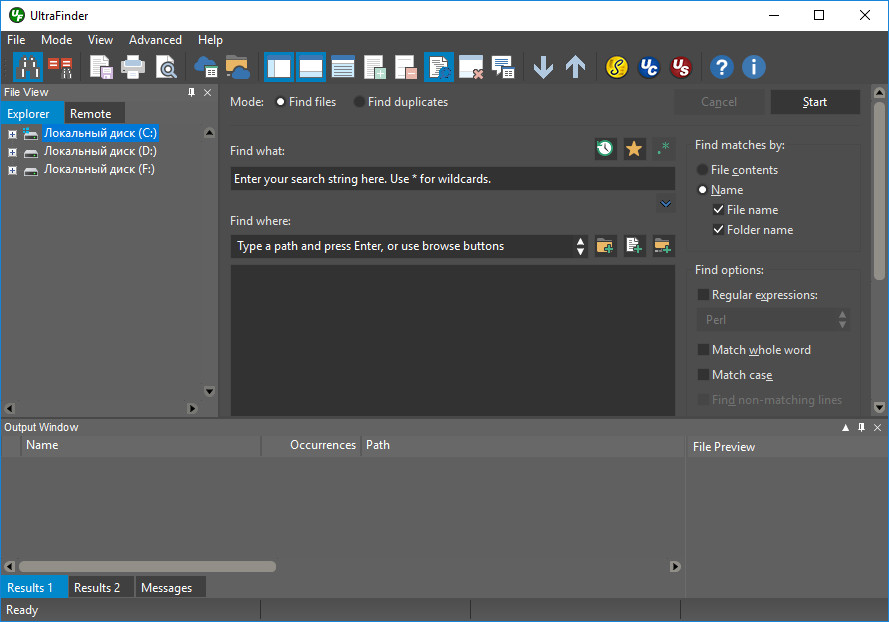
Task: Click the speech bubble list toolbar icon
Action: pyautogui.click(x=503, y=67)
